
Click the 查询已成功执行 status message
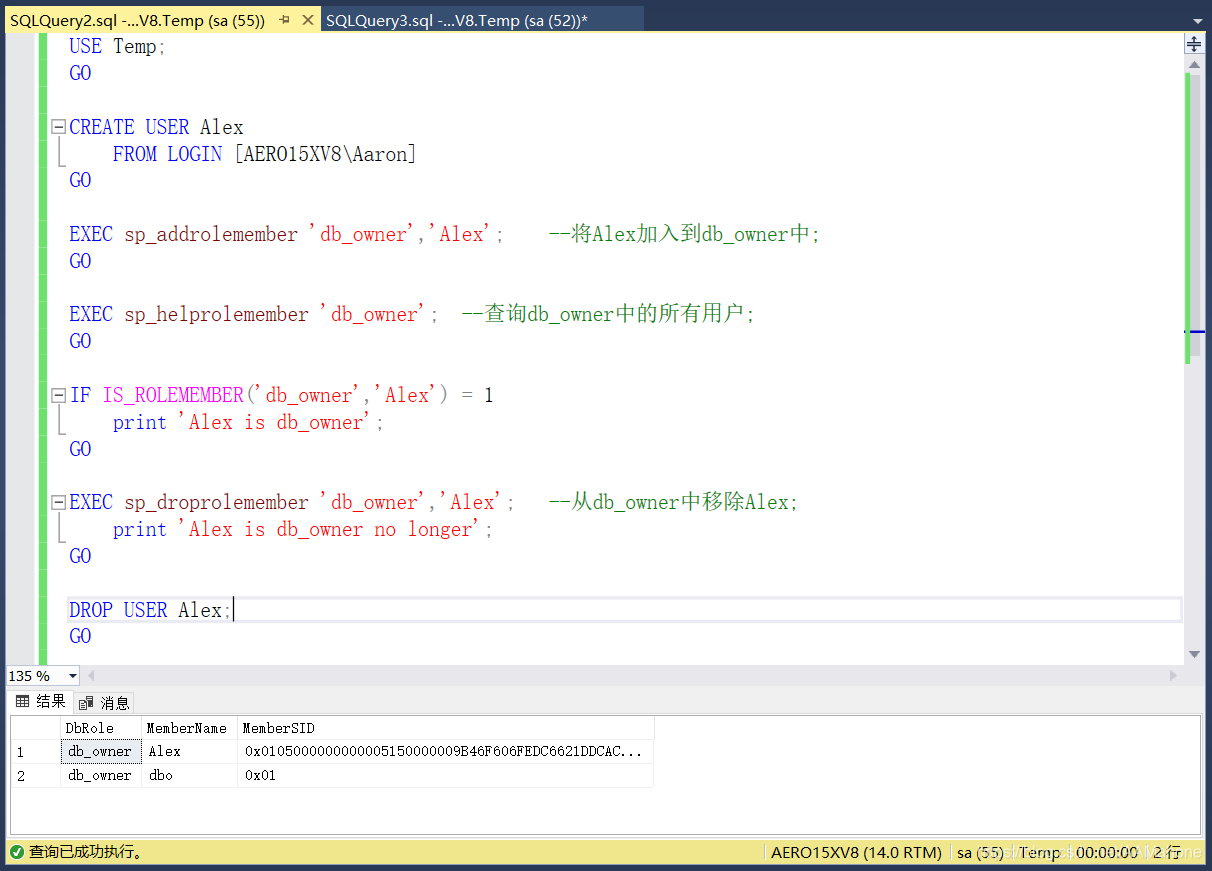pos(86,852)
